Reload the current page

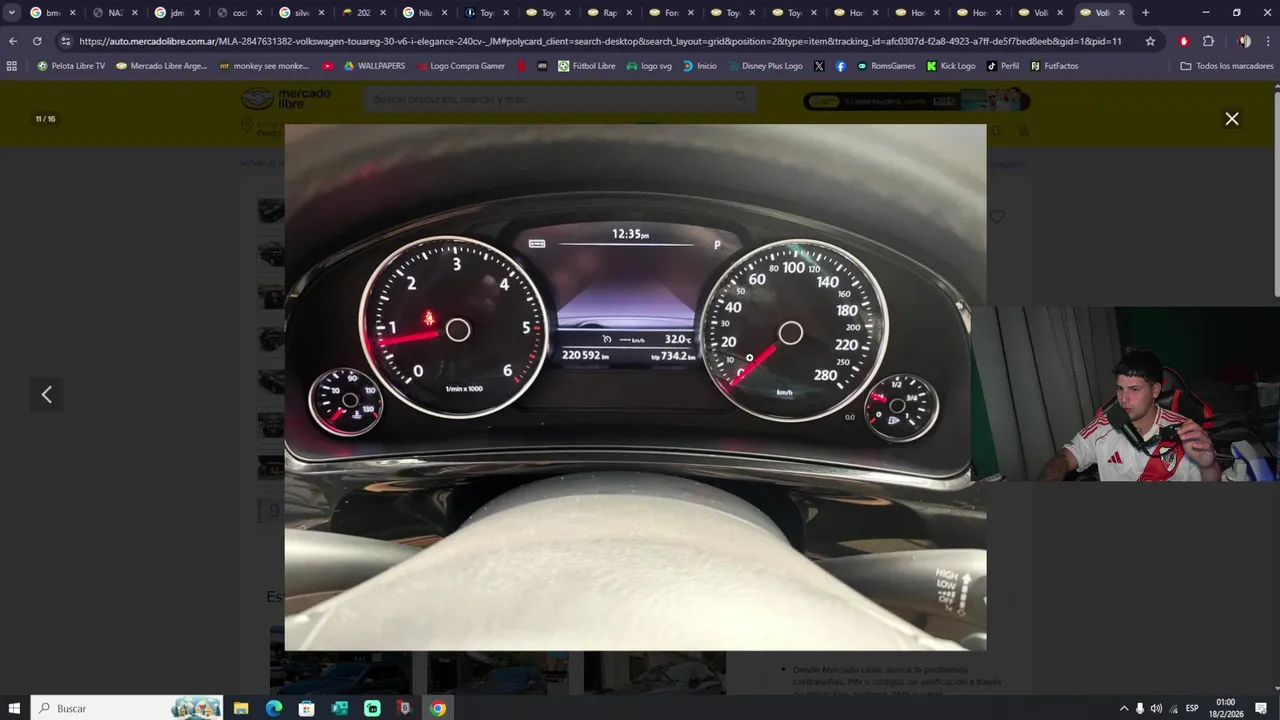37,41
